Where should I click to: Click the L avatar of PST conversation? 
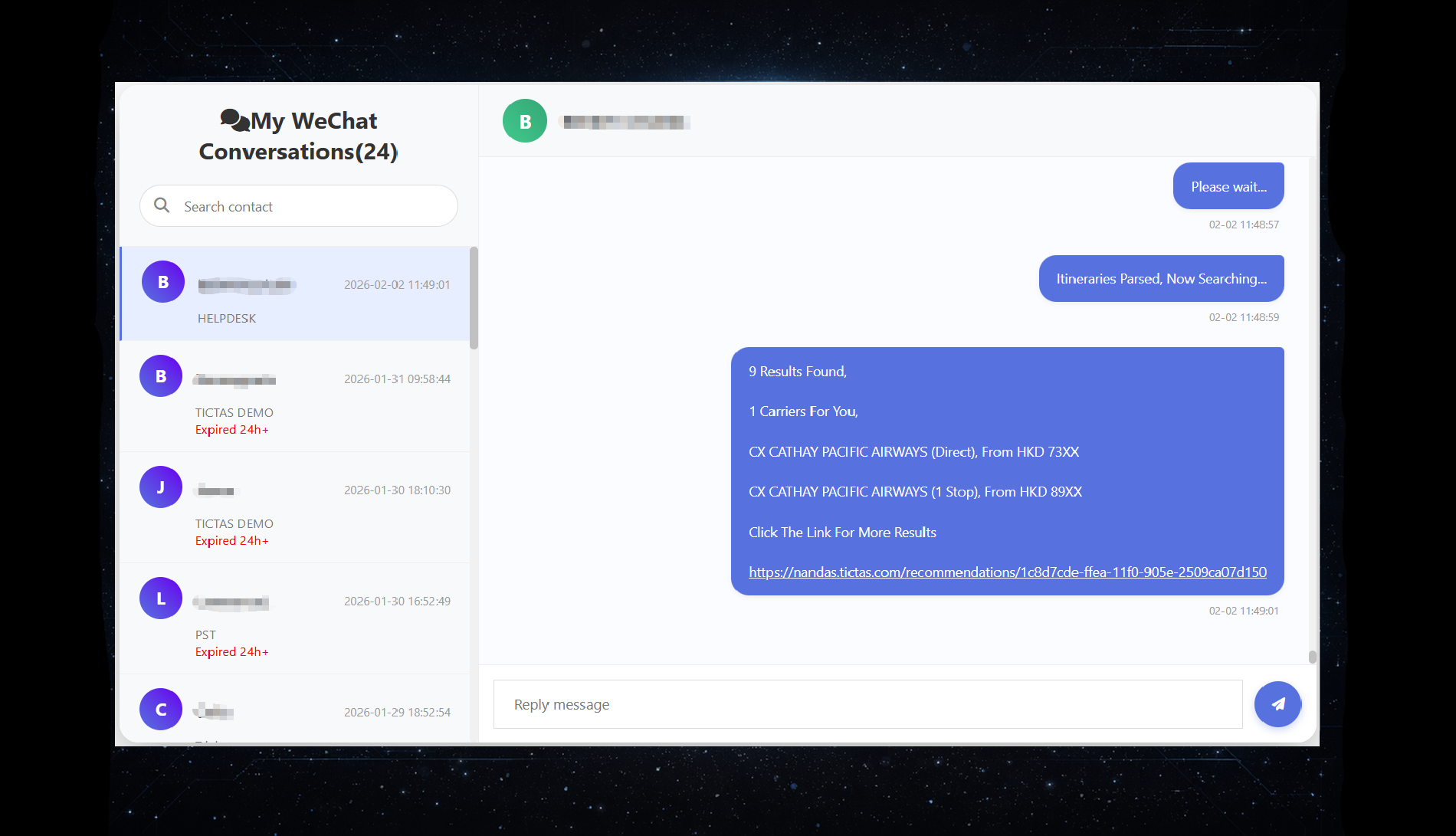coord(161,598)
